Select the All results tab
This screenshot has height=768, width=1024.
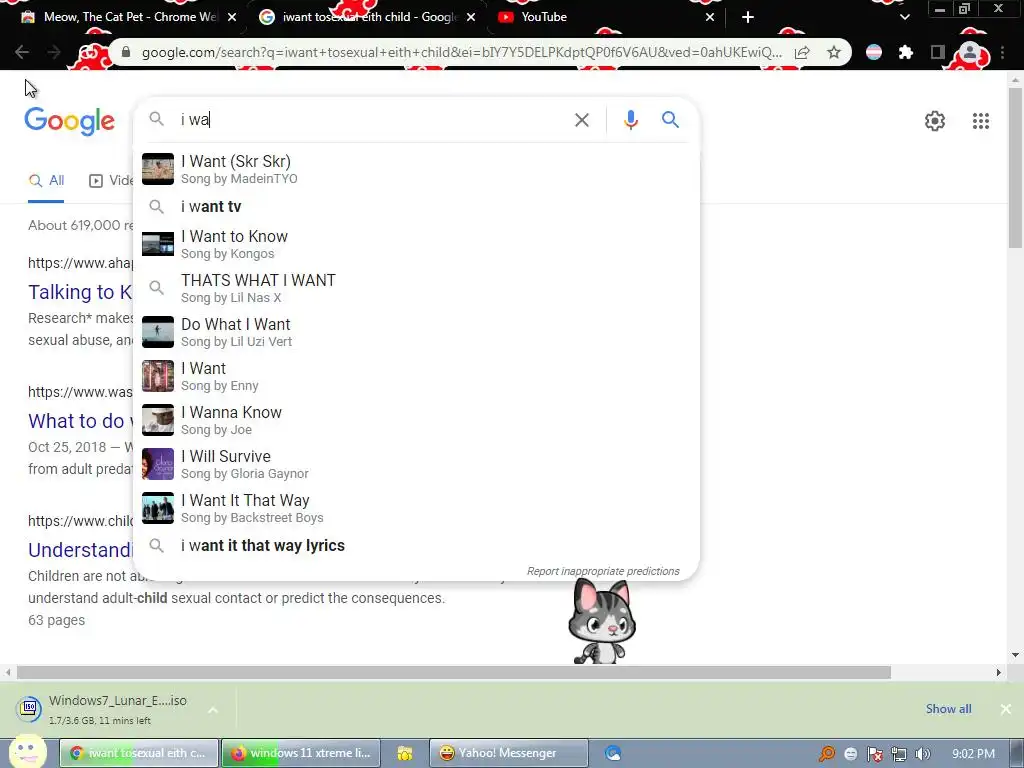point(46,181)
